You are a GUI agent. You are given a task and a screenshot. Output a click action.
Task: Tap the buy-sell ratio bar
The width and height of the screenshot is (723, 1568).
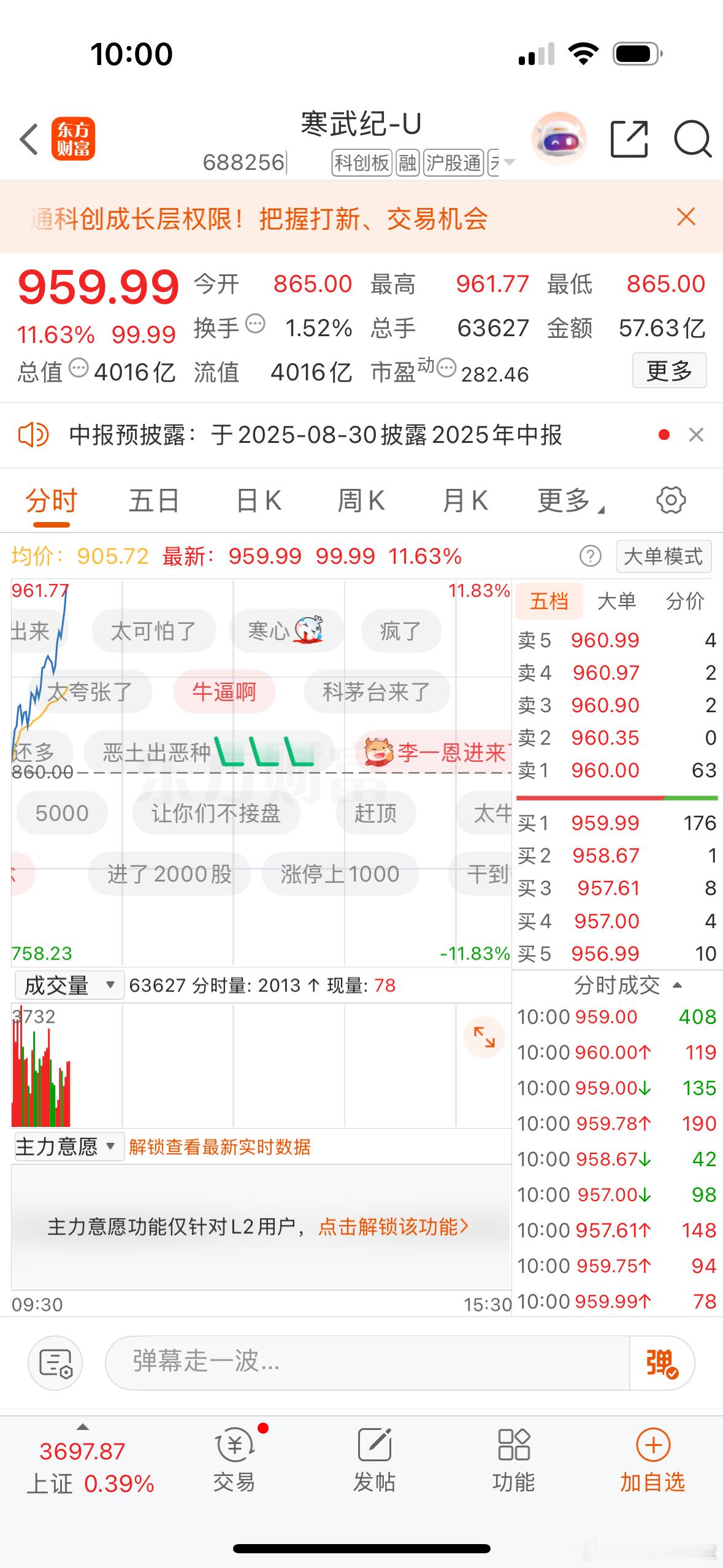coord(617,798)
